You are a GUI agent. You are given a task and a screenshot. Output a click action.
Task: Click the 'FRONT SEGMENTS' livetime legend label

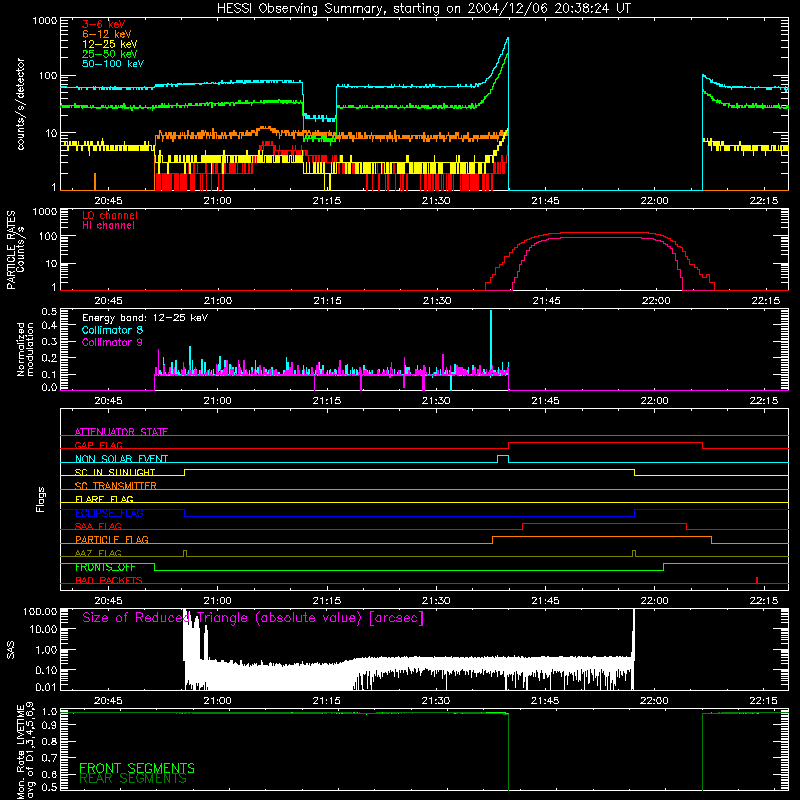(137, 768)
